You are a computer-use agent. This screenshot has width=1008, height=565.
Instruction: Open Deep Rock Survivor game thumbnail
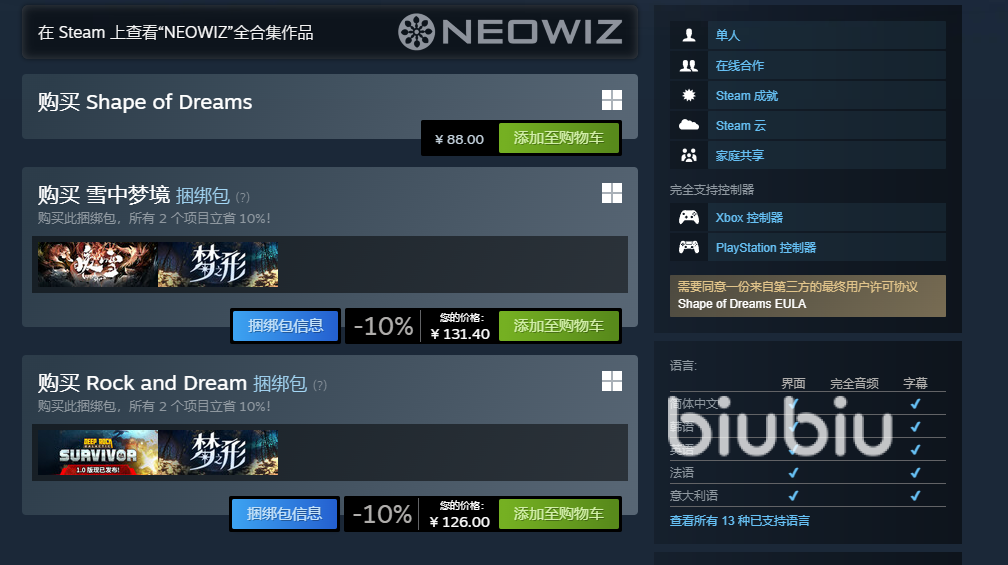98,453
